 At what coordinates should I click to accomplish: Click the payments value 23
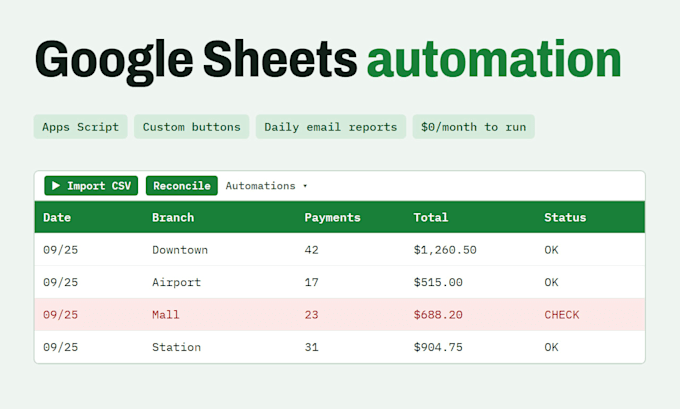[311, 314]
